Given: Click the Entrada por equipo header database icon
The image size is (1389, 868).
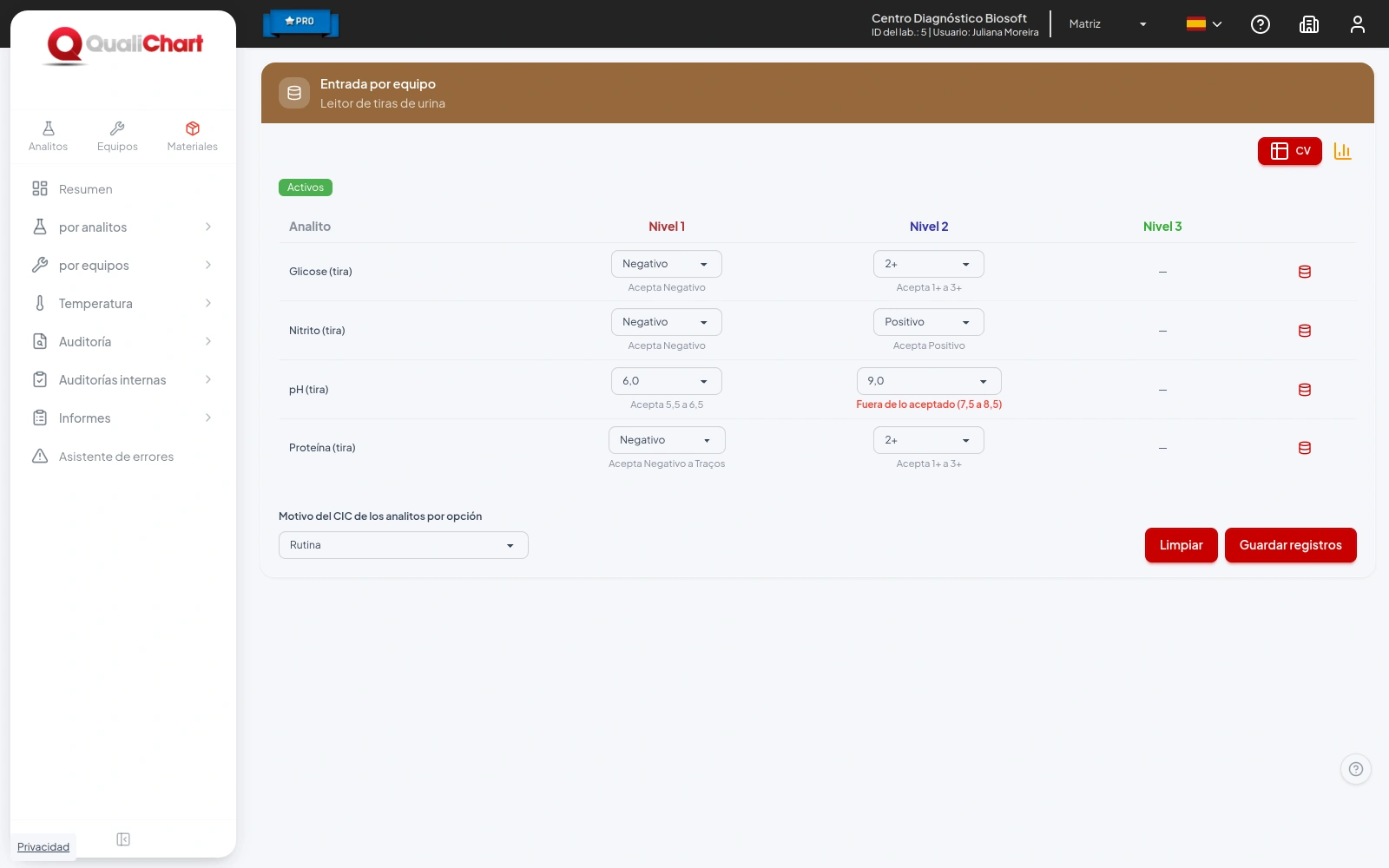Looking at the screenshot, I should (x=294, y=93).
